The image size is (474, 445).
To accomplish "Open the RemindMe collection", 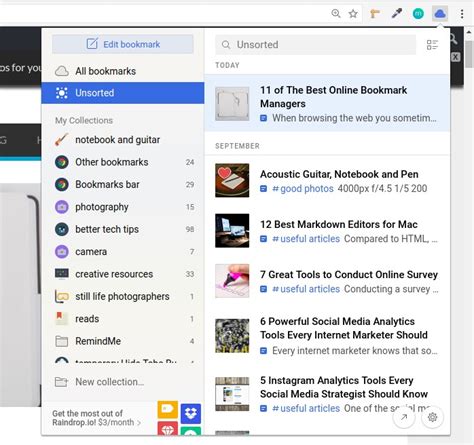I will [x=123, y=341].
